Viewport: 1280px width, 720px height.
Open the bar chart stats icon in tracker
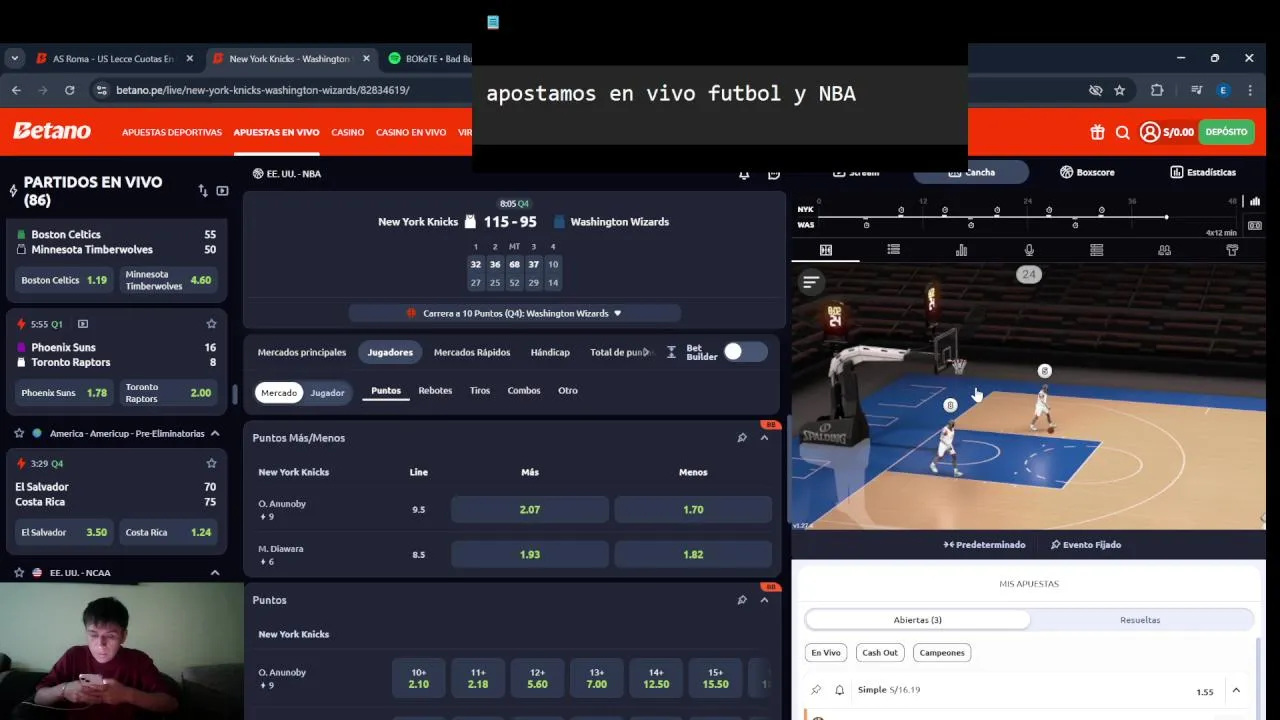tap(961, 250)
